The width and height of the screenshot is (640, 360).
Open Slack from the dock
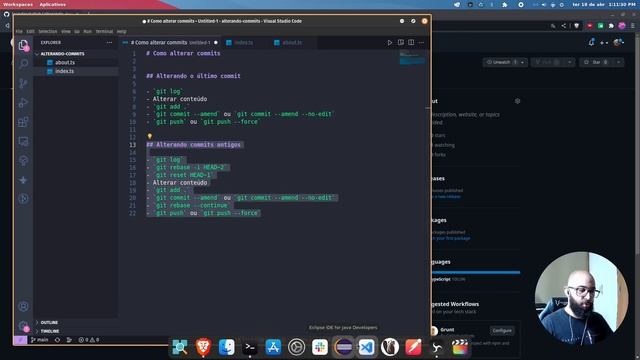[x=320, y=347]
